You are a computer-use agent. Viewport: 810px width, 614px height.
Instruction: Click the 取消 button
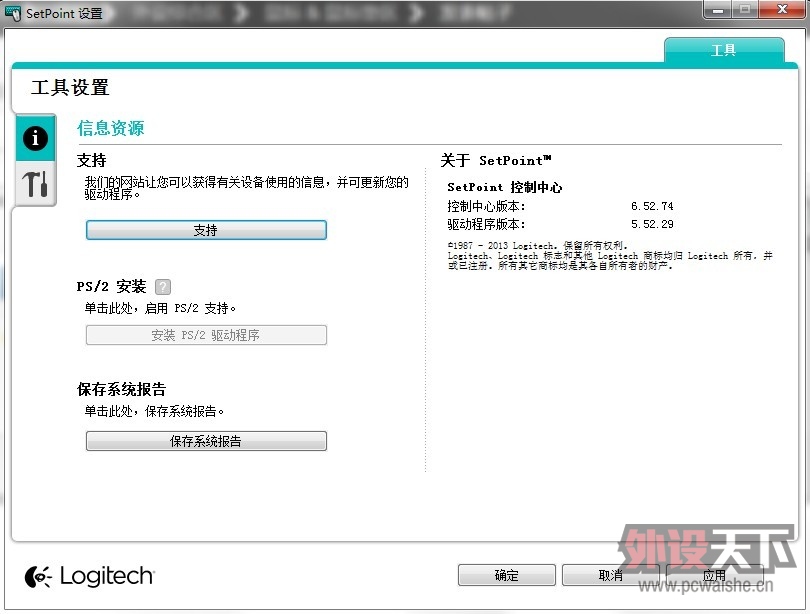pyautogui.click(x=611, y=575)
